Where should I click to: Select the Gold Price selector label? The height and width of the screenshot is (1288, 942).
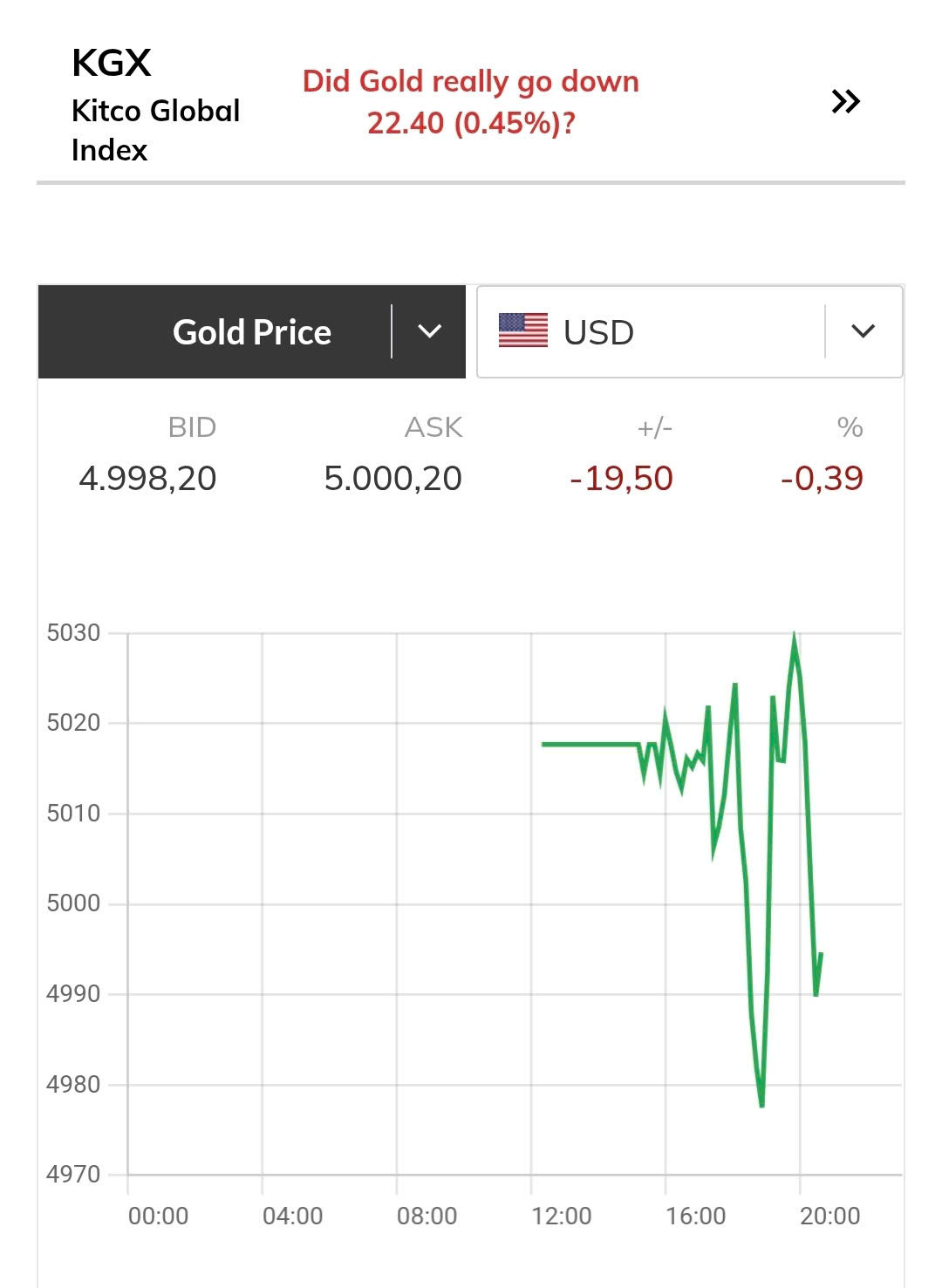point(252,332)
